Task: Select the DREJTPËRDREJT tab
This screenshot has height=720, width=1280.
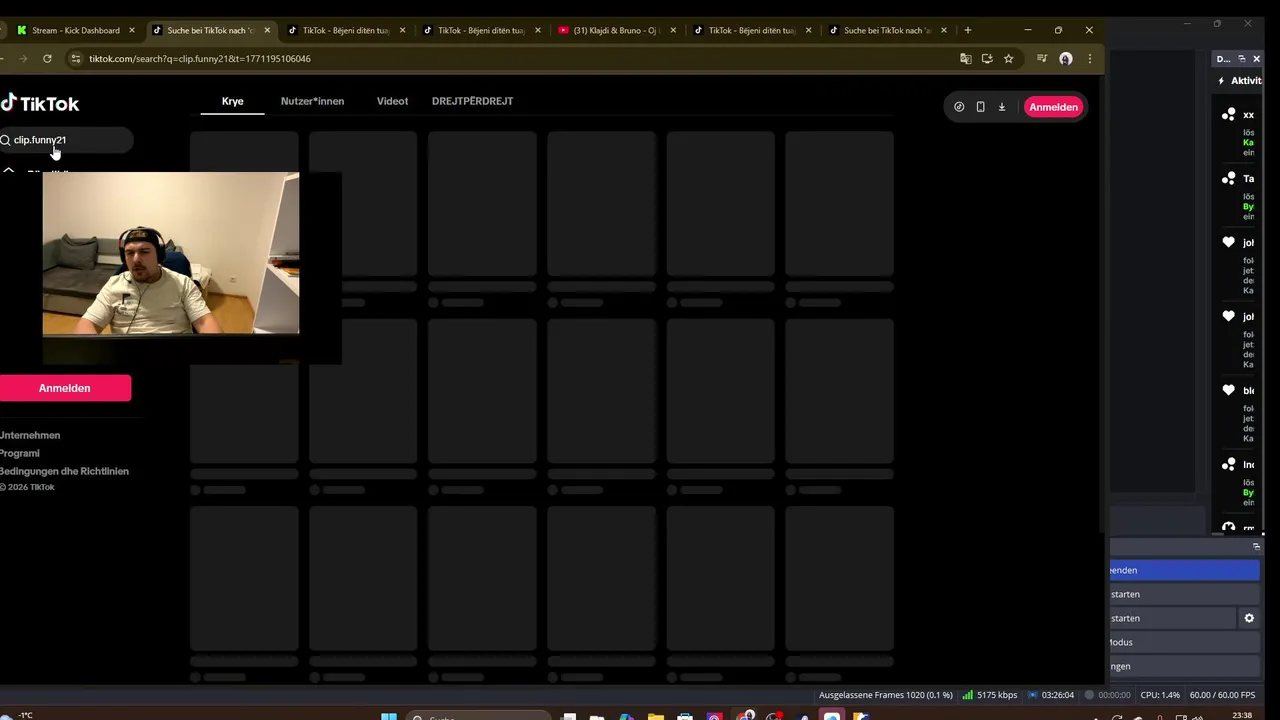Action: pos(472,101)
